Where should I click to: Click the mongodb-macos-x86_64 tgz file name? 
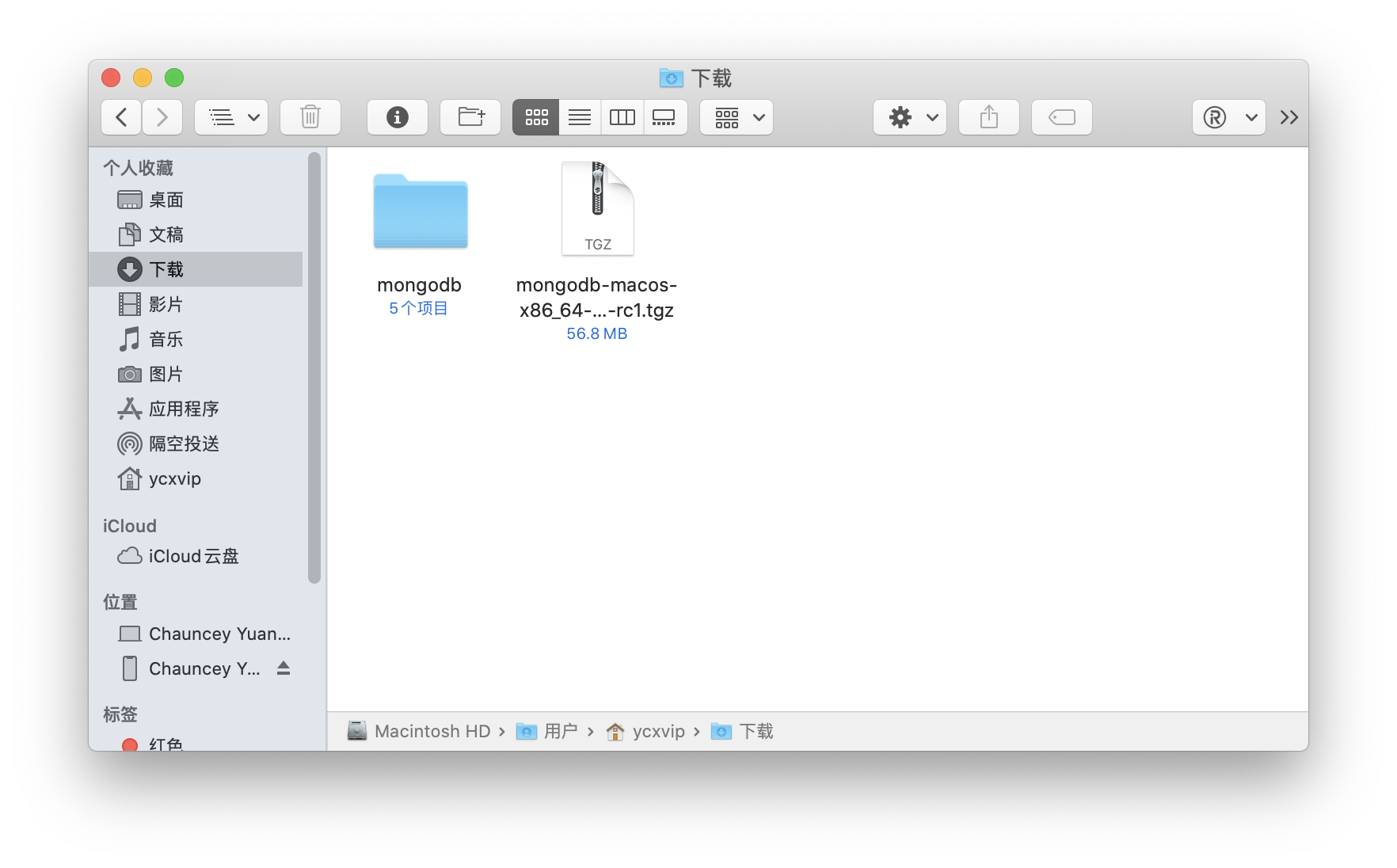596,298
